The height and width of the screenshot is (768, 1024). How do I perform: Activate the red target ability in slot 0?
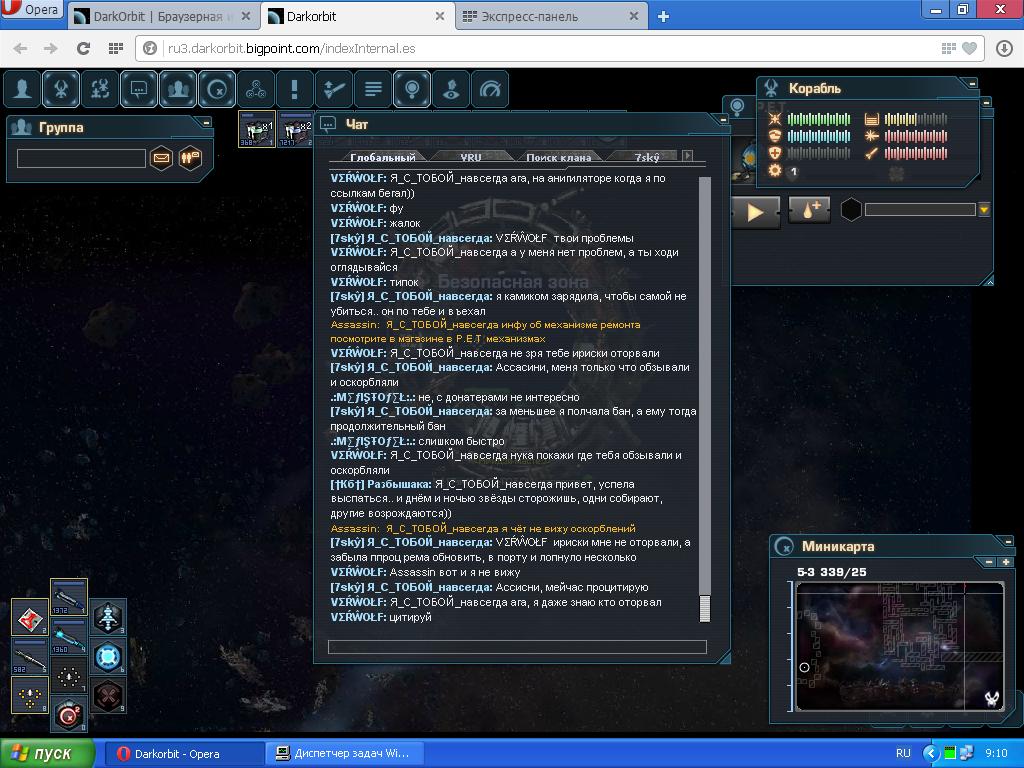pyautogui.click(x=69, y=714)
